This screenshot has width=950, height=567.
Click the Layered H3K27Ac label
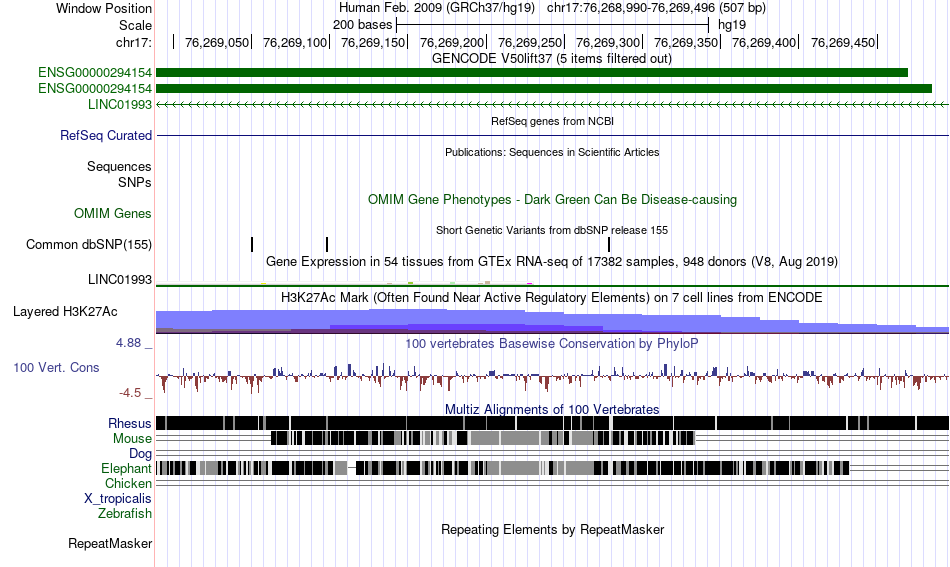point(65,311)
